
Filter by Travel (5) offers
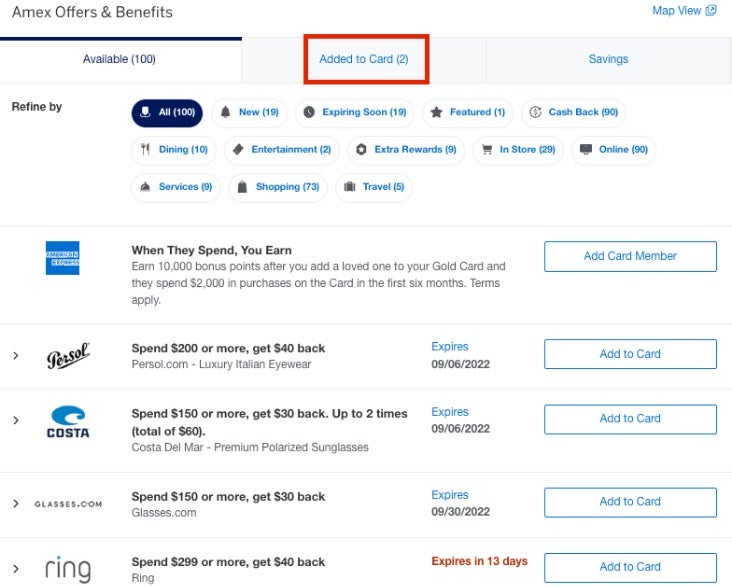click(374, 187)
